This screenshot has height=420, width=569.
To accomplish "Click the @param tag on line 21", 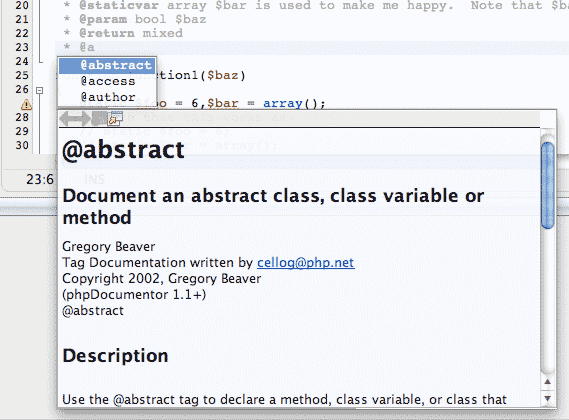I will 103,19.
